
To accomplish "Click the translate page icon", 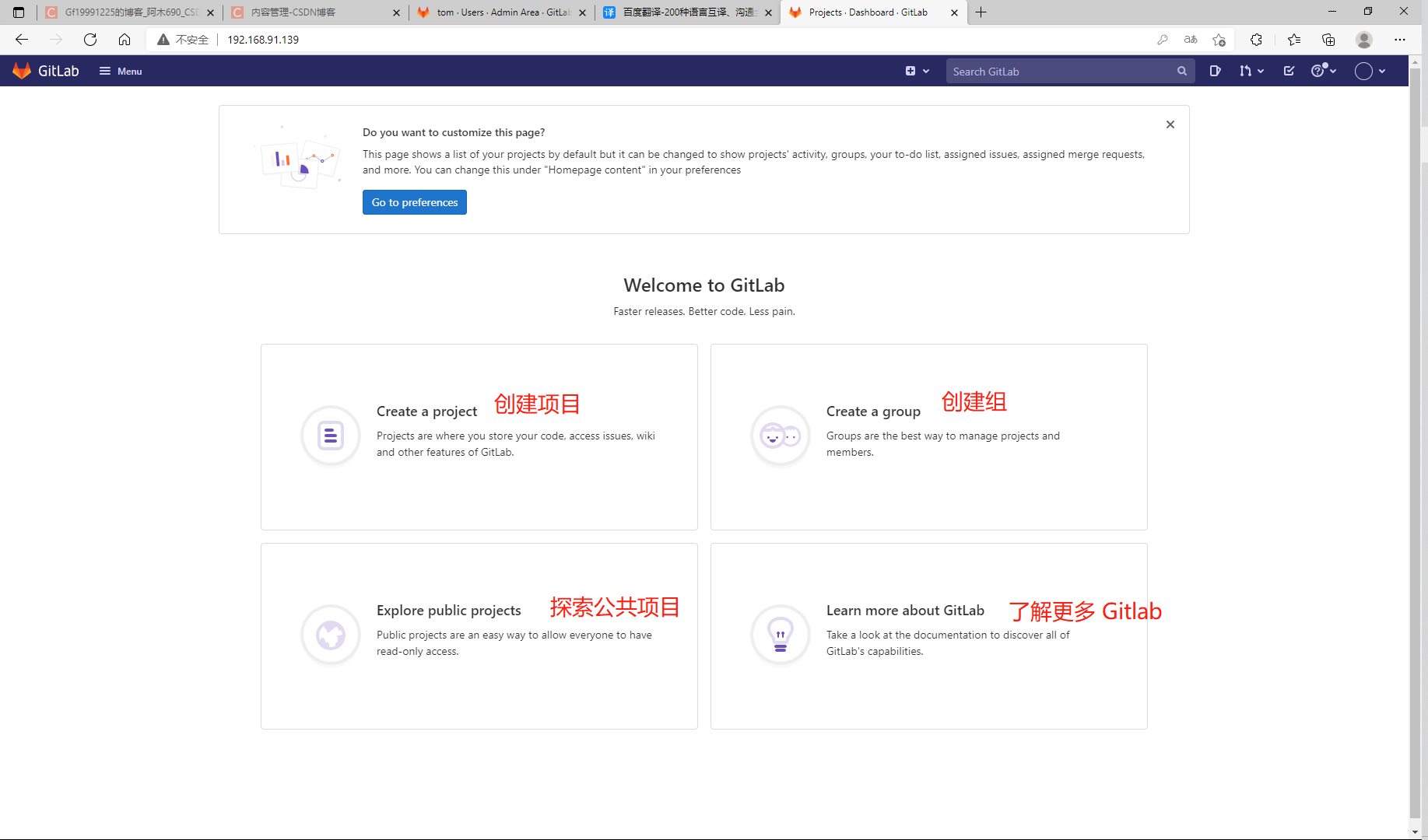I will 1191,40.
